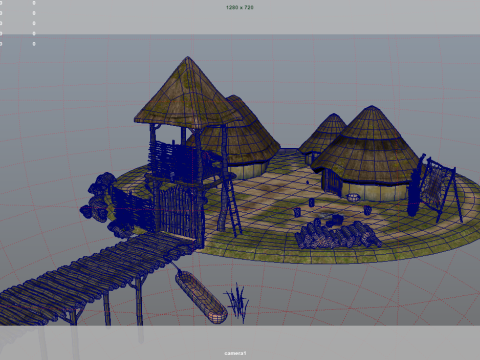Pick the small thatched hut in the background

click(x=322, y=137)
